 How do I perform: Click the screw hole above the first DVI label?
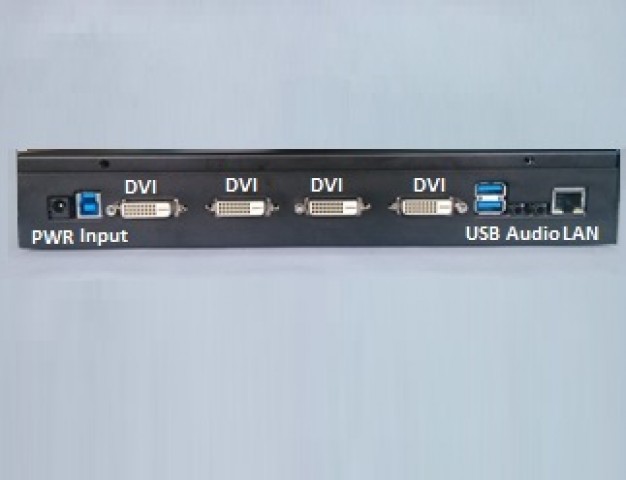pyautogui.click(x=104, y=163)
